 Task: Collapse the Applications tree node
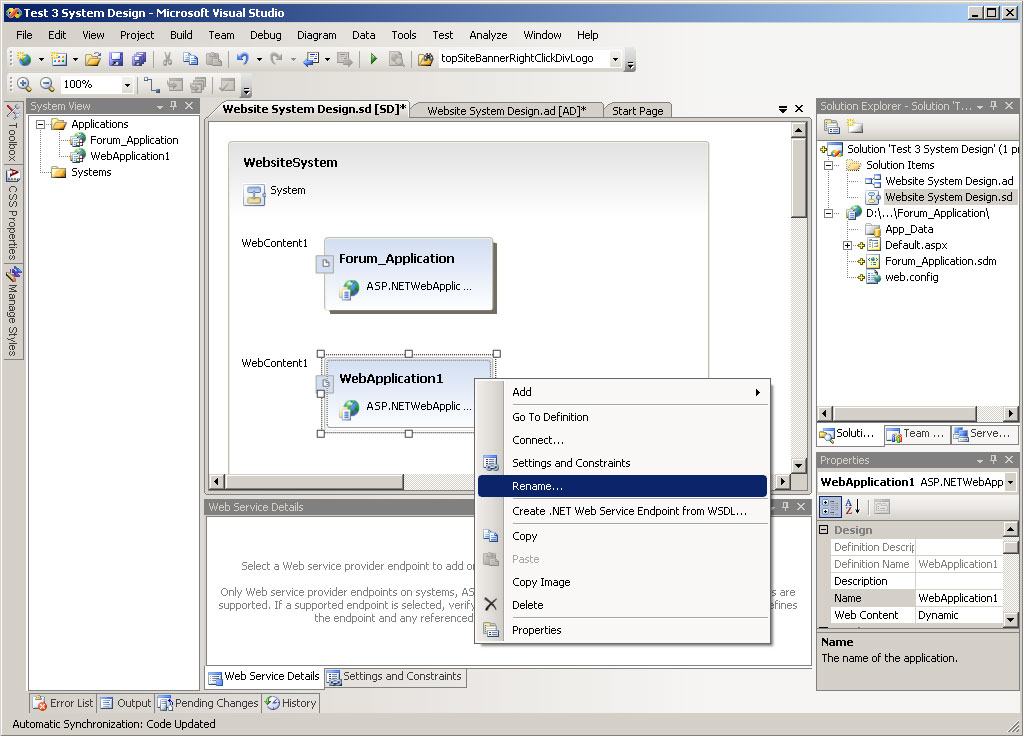click(40, 124)
